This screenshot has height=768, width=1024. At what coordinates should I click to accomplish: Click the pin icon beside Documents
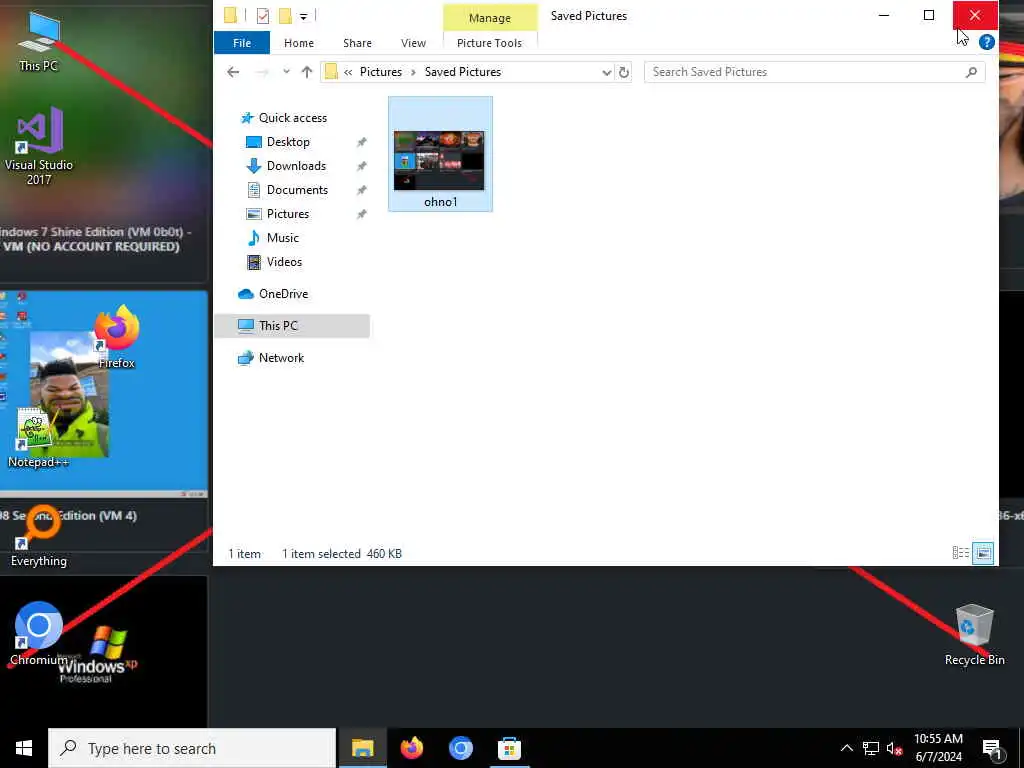click(361, 191)
